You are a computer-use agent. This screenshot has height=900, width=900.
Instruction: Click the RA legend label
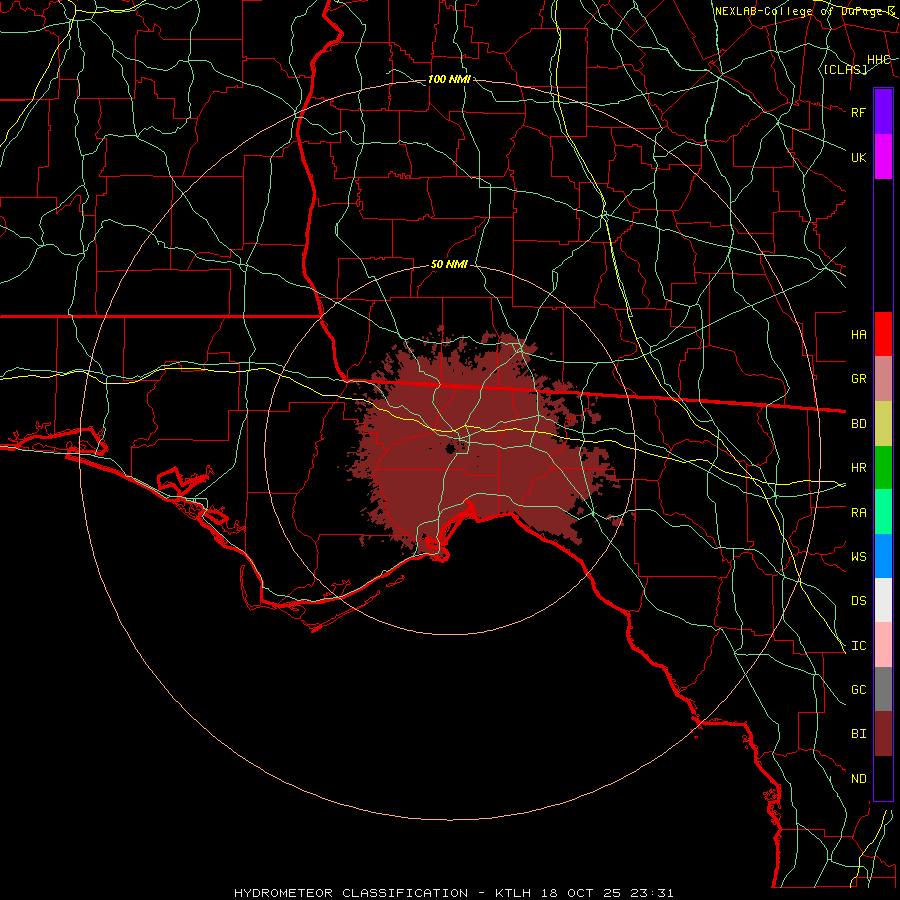click(859, 513)
